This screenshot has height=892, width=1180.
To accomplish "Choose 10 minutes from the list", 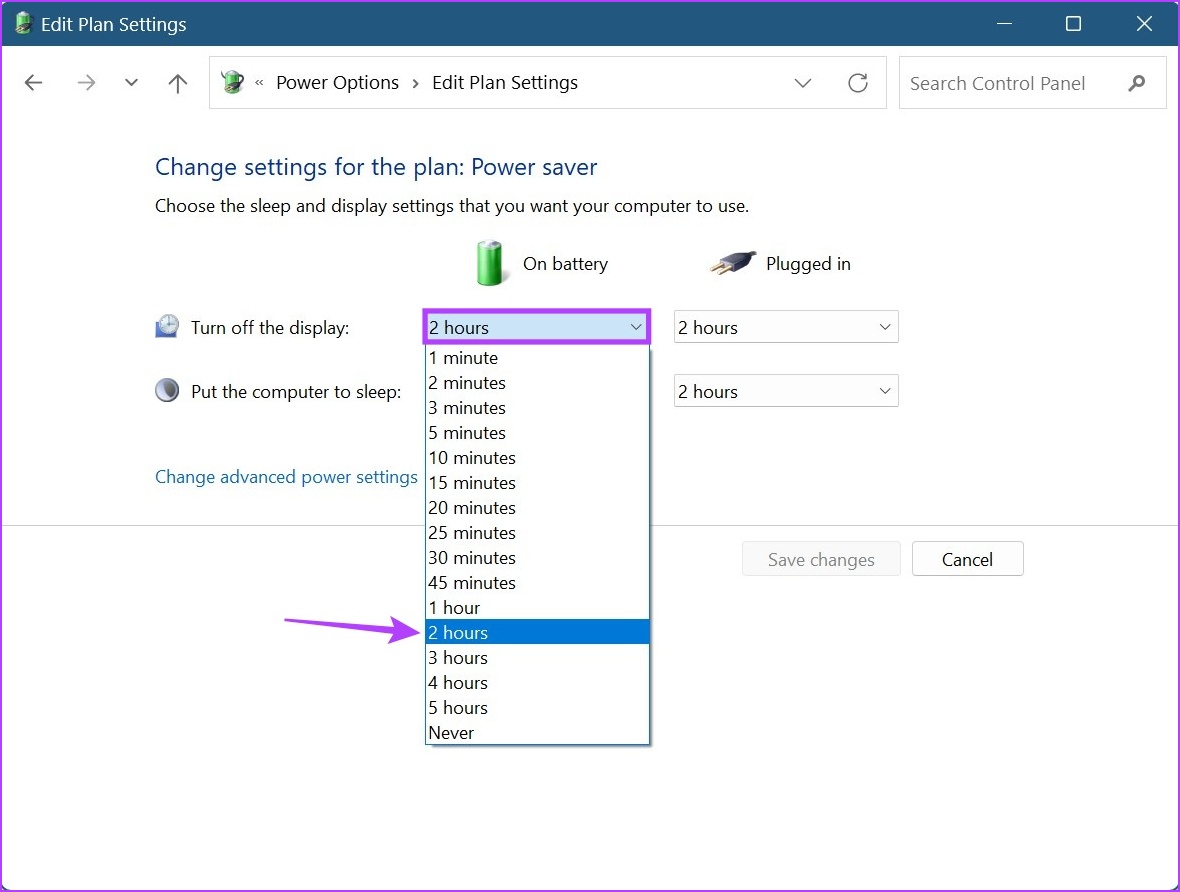I will point(537,458).
